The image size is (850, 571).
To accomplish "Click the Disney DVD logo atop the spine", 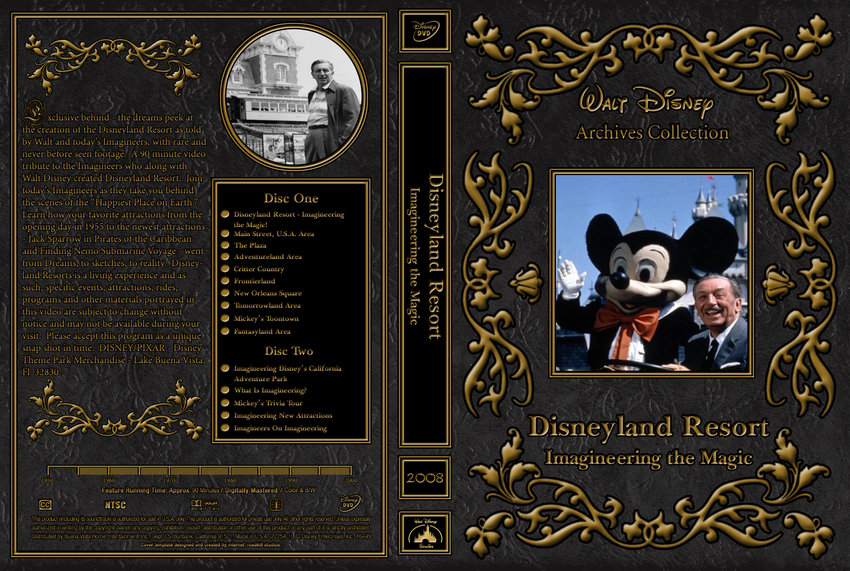I will point(425,31).
